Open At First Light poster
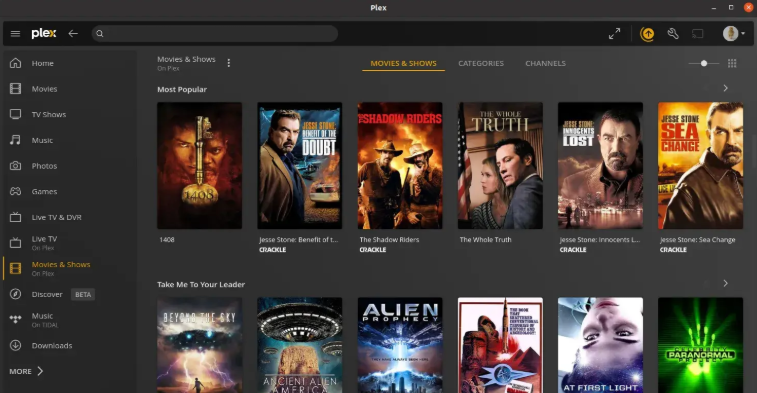757x393 pixels. (600, 345)
